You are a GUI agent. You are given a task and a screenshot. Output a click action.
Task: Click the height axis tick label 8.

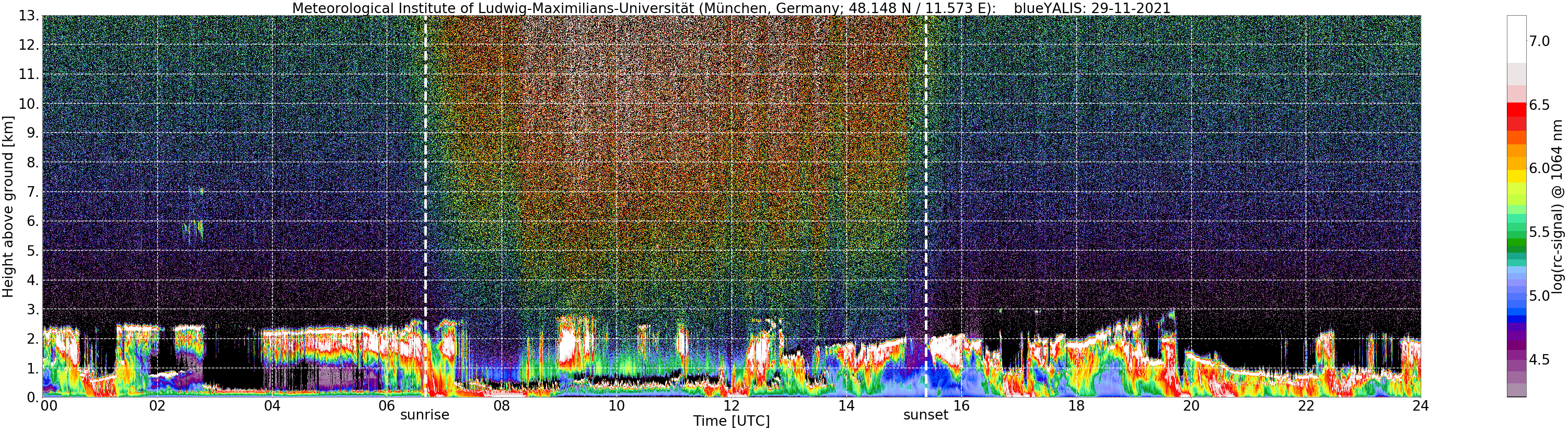[x=33, y=163]
